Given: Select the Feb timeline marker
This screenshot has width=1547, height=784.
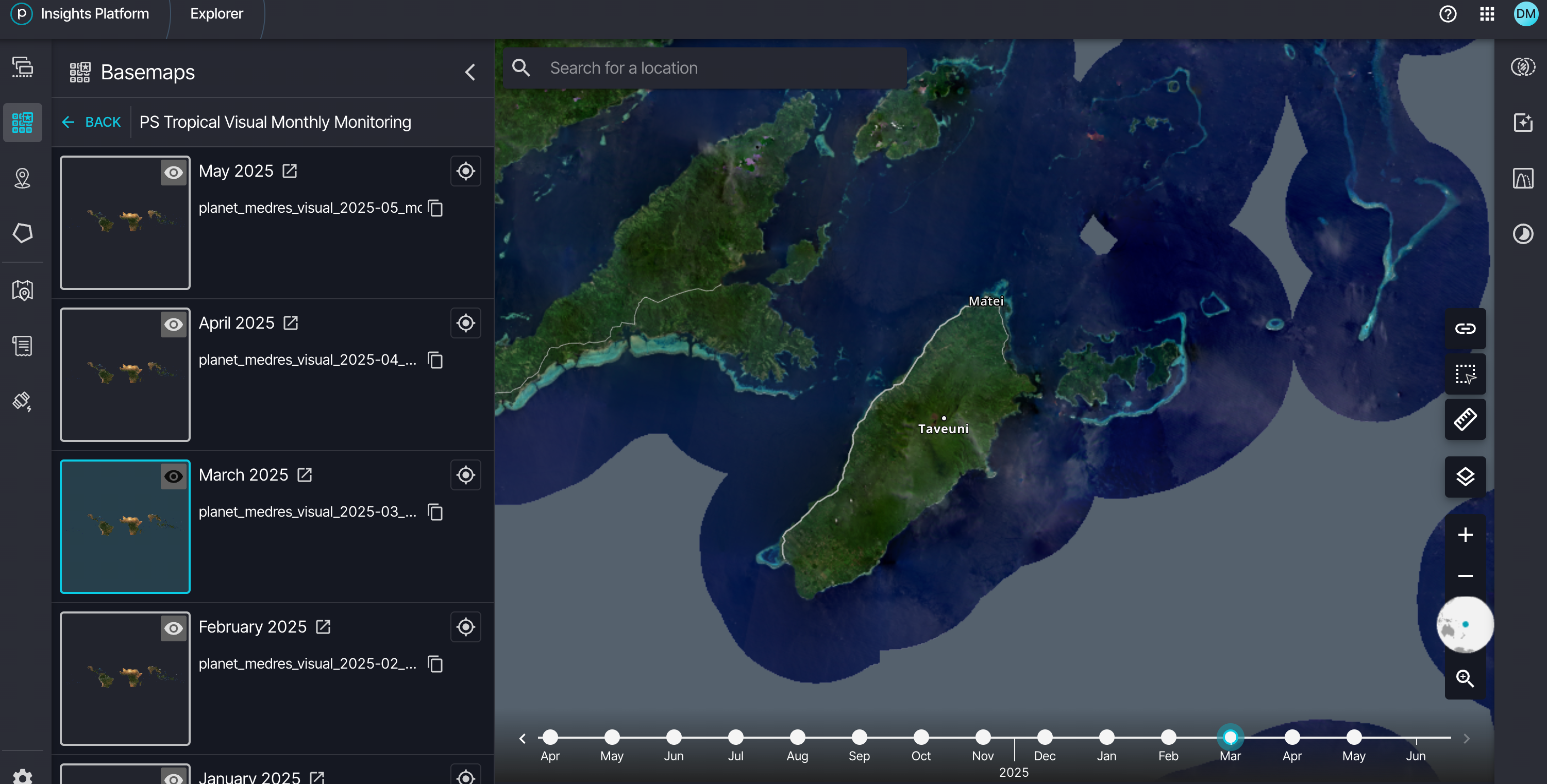Looking at the screenshot, I should tap(1168, 737).
